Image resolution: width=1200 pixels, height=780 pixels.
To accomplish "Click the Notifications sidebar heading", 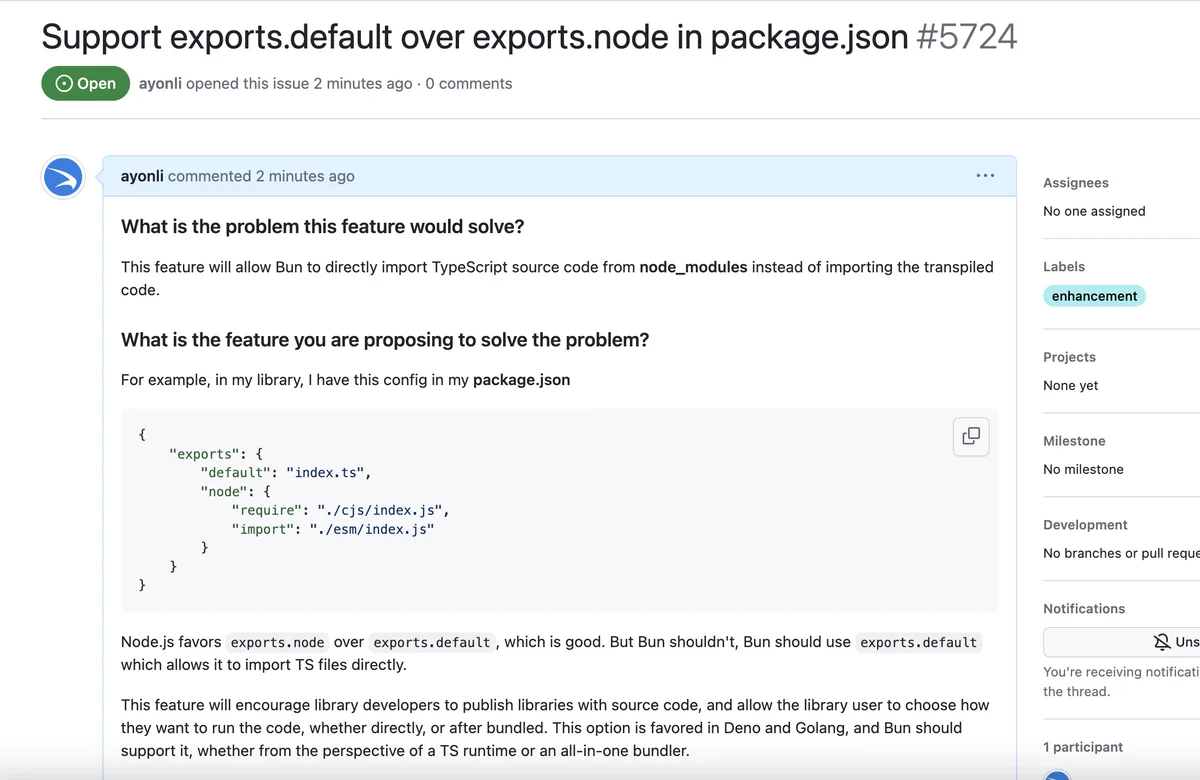I will [1084, 609].
